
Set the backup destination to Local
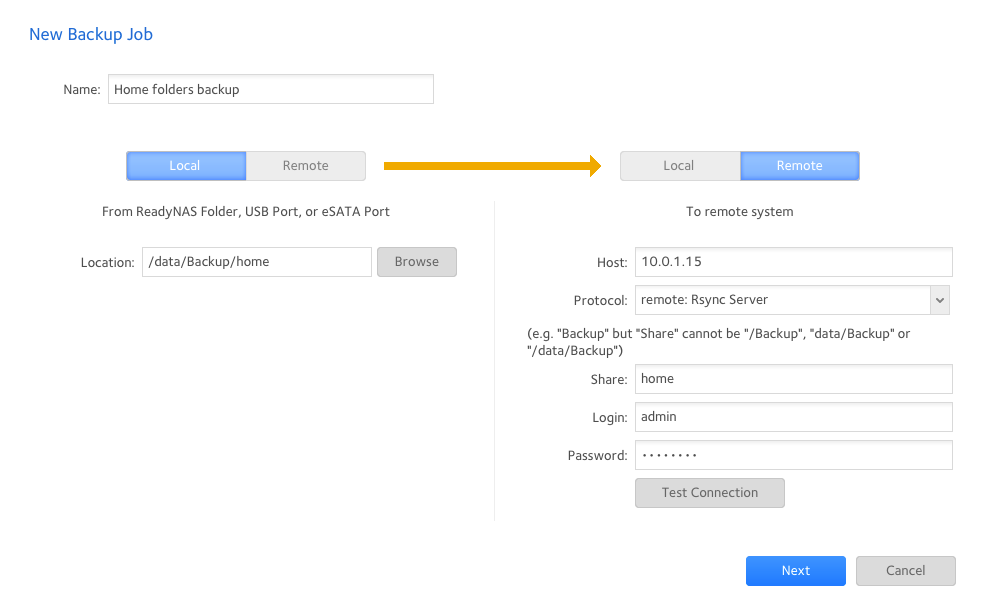(679, 166)
